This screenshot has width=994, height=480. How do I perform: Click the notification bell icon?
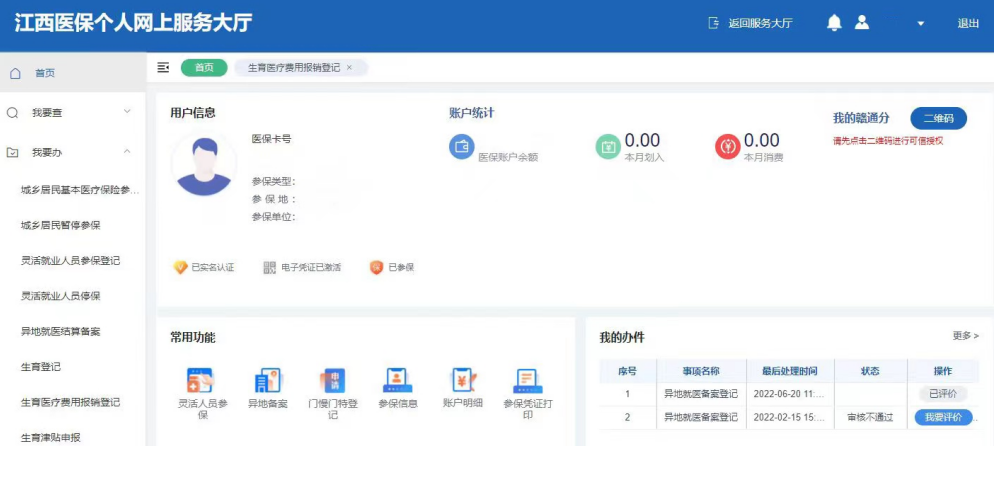(x=834, y=23)
